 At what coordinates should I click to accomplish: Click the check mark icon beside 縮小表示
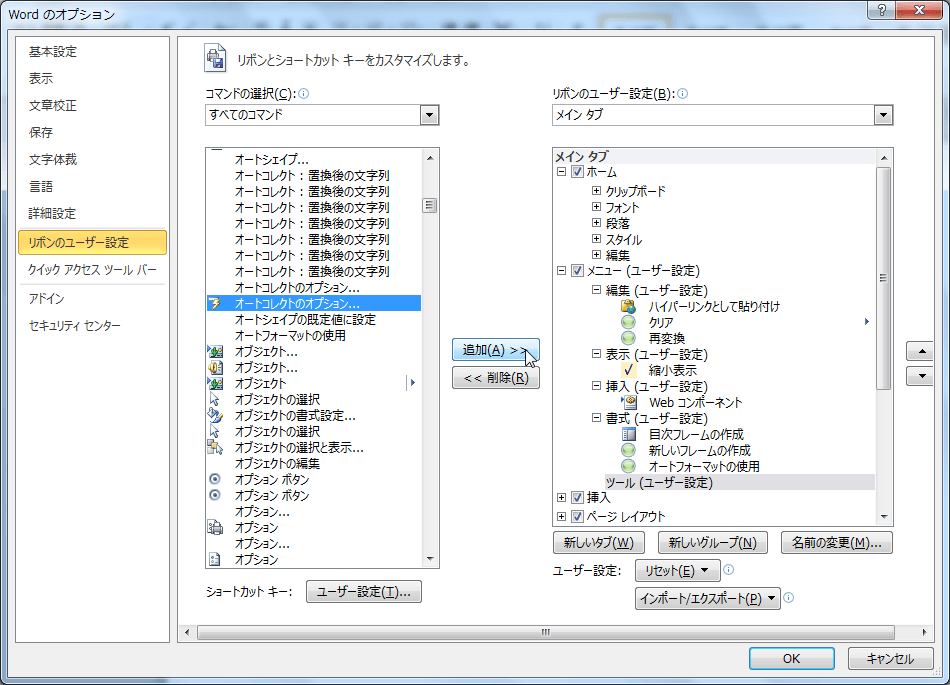pyautogui.click(x=628, y=370)
